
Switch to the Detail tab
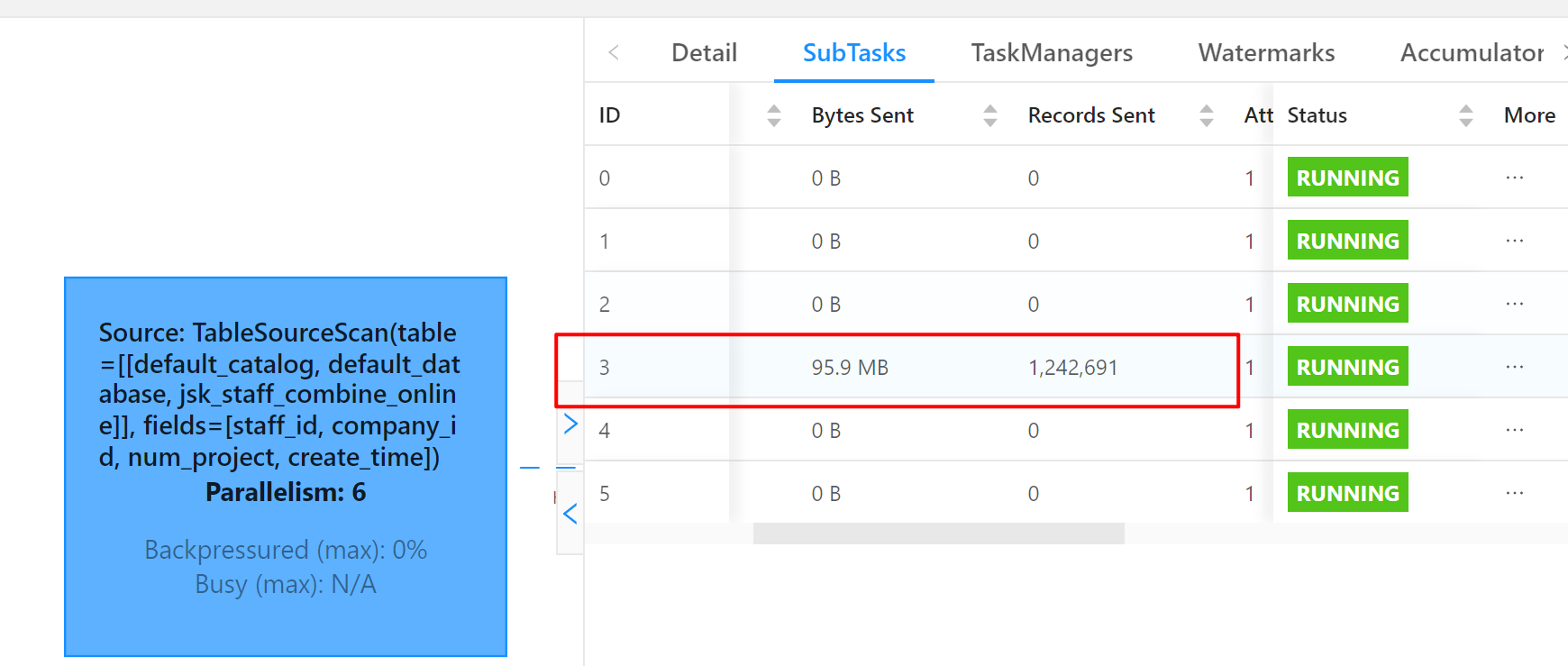[704, 53]
